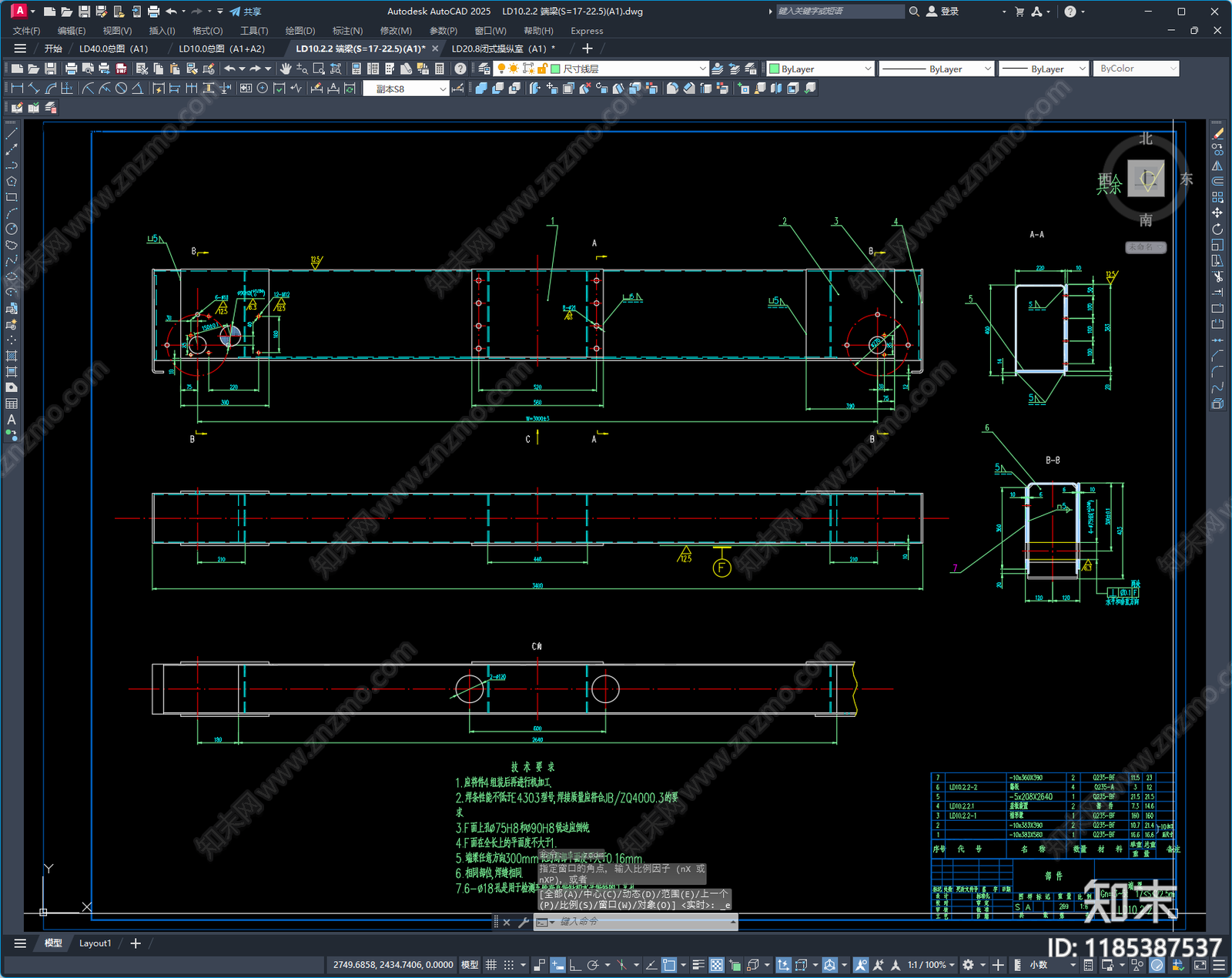Select the Hatch tool in left toolbar
This screenshot has height=978, width=1232.
click(x=12, y=356)
